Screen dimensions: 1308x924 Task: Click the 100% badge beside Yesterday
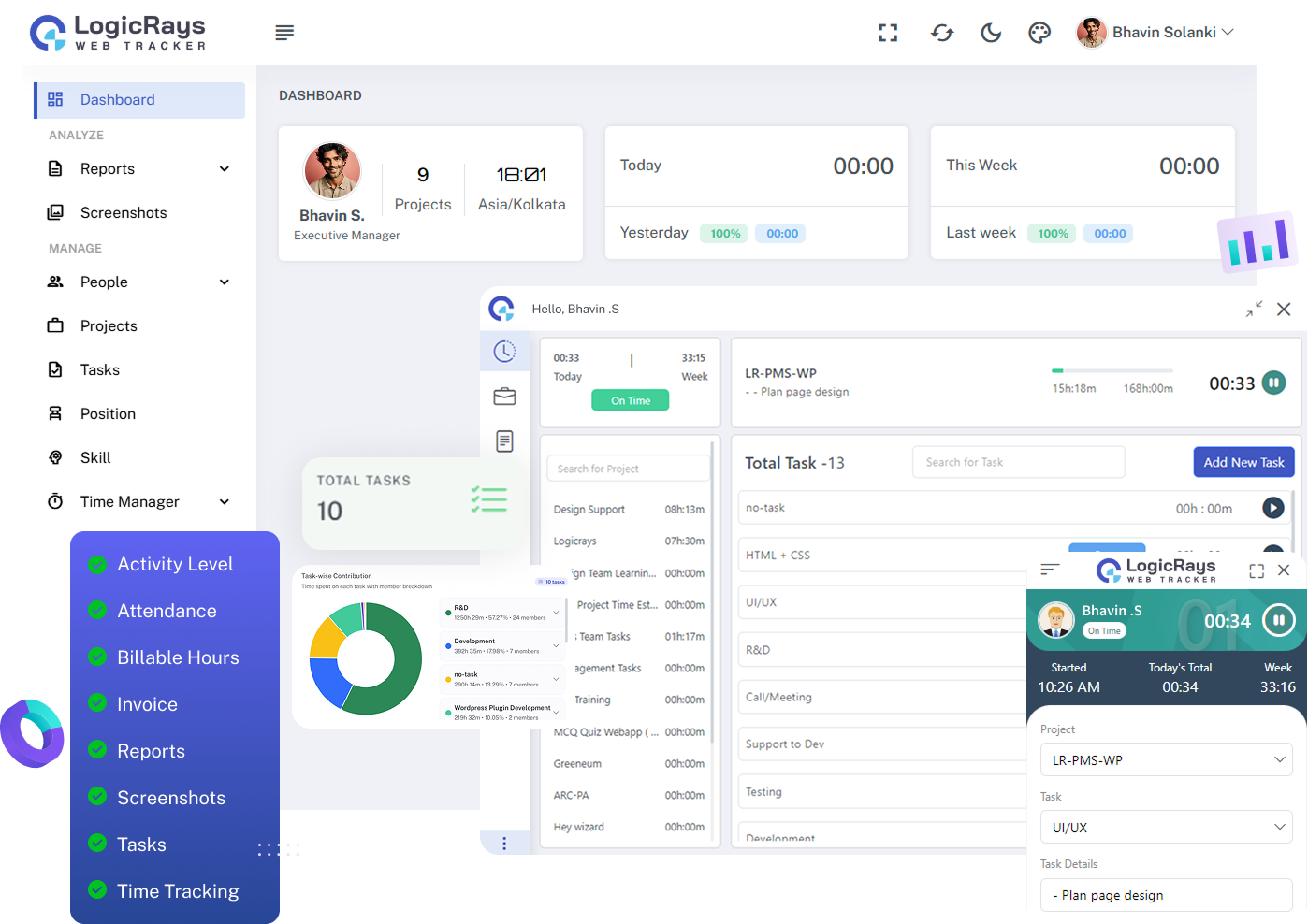(x=725, y=234)
